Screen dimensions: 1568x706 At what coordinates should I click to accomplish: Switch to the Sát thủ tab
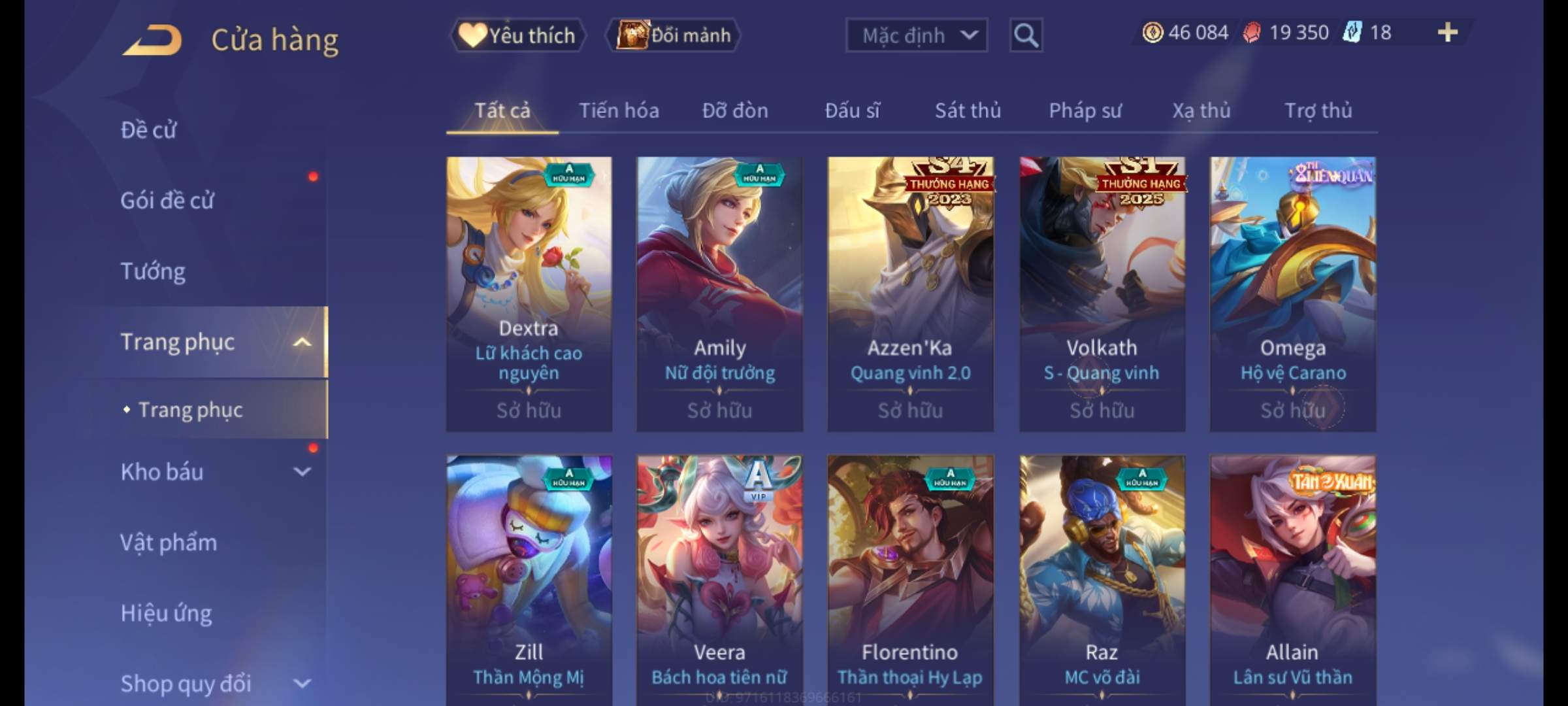(x=968, y=110)
